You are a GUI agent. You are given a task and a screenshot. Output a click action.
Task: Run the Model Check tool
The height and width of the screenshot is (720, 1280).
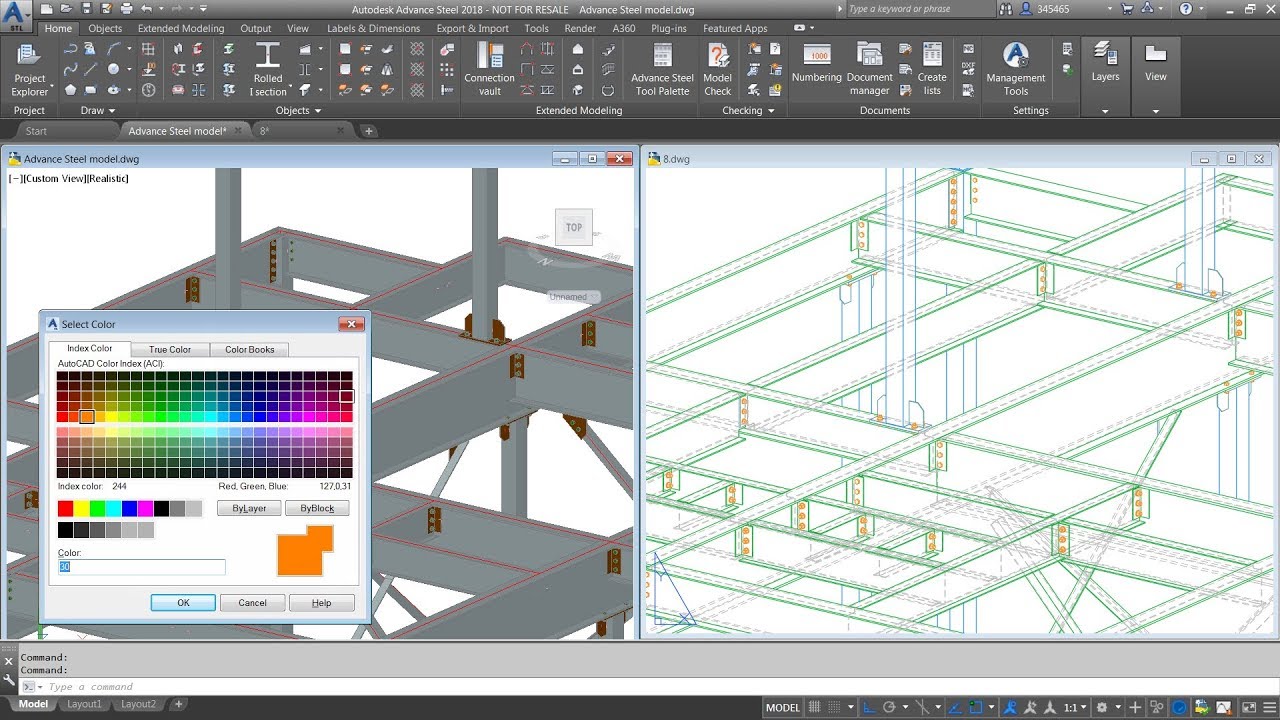(x=718, y=70)
